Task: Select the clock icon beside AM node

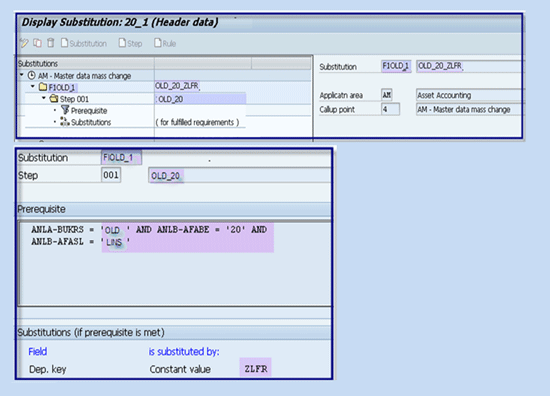Action: [32, 75]
